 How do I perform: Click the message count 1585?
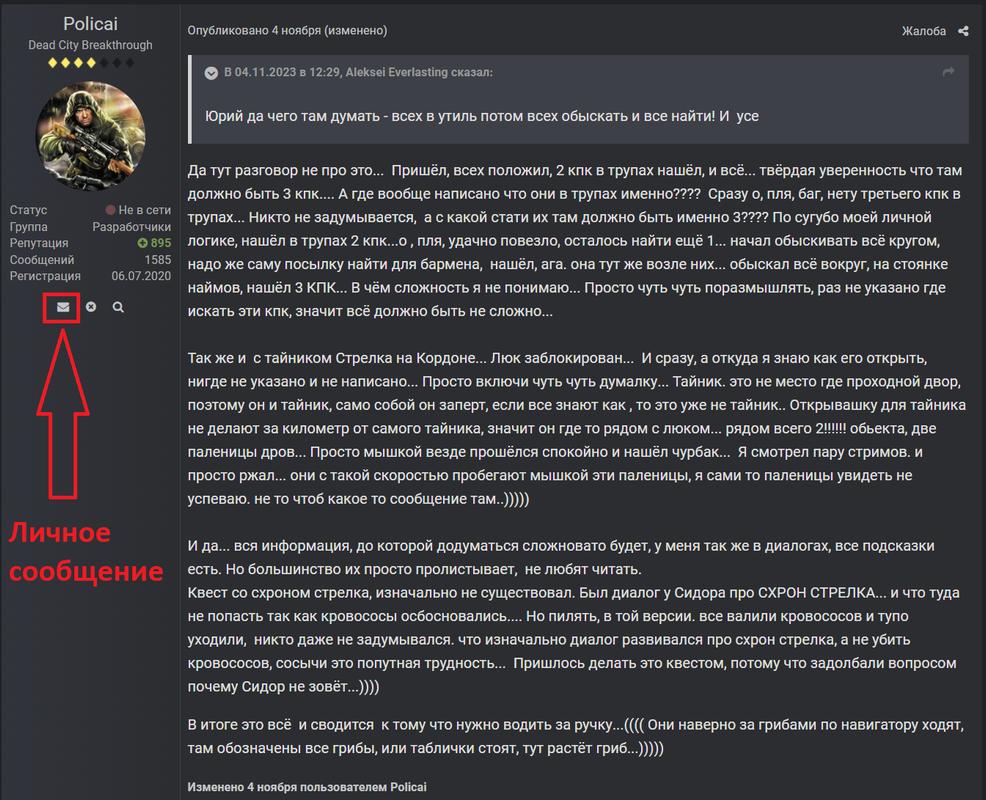tap(158, 260)
